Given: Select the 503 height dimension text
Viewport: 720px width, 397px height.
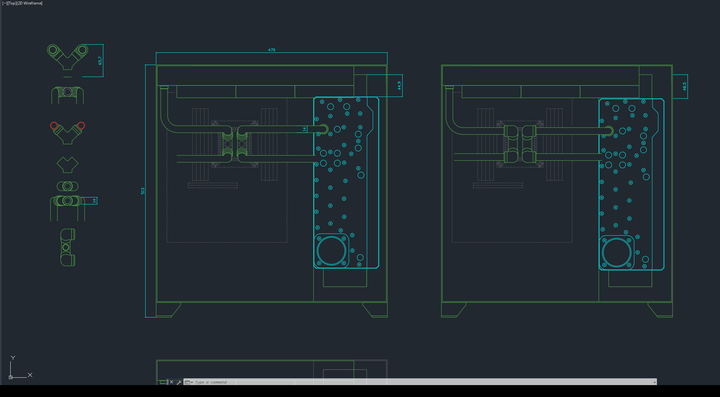Looking at the screenshot, I should (143, 190).
